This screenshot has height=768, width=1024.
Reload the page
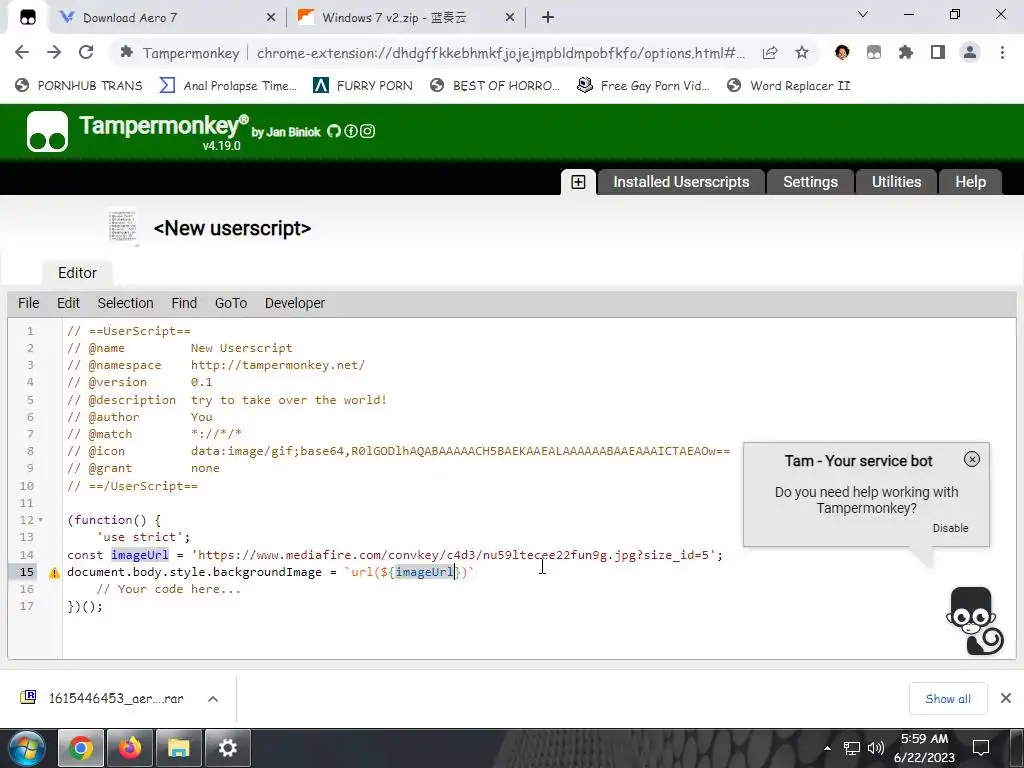pos(86,52)
